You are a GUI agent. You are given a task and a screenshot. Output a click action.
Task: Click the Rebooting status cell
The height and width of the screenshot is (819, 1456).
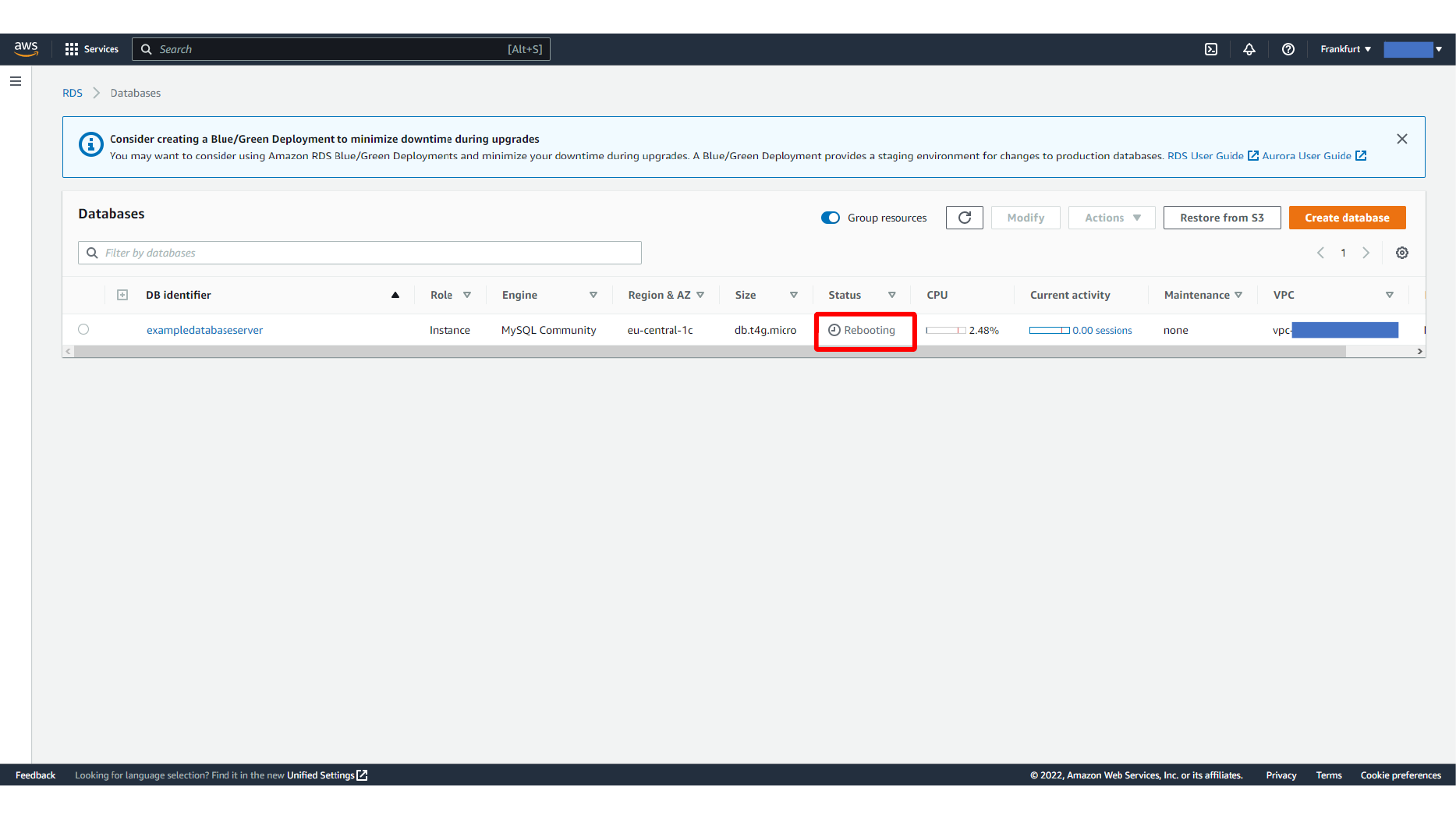pyautogui.click(x=862, y=331)
